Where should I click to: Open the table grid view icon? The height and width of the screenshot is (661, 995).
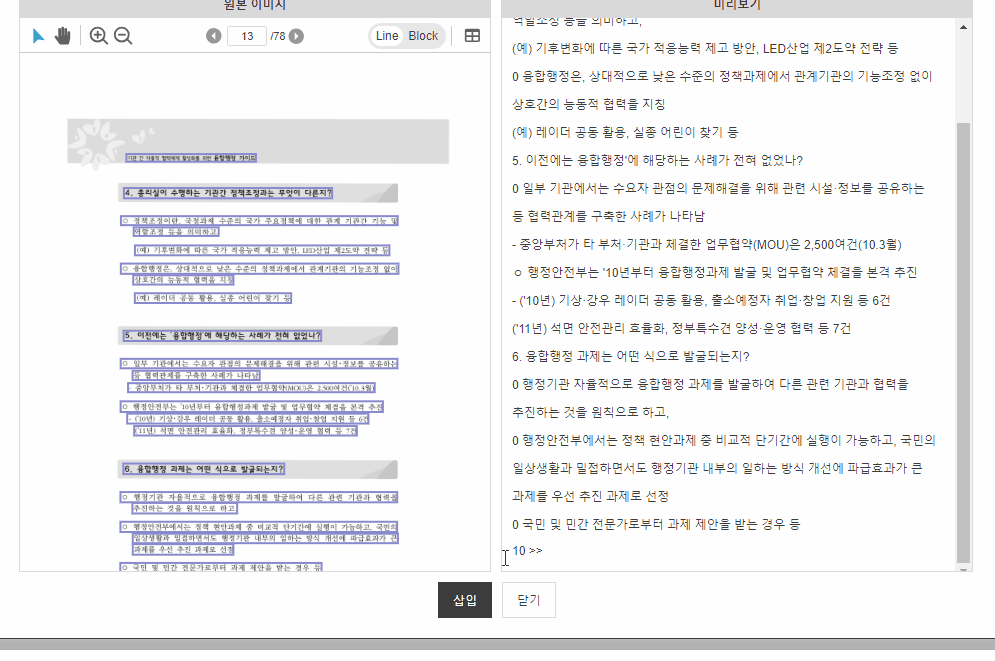[x=472, y=36]
